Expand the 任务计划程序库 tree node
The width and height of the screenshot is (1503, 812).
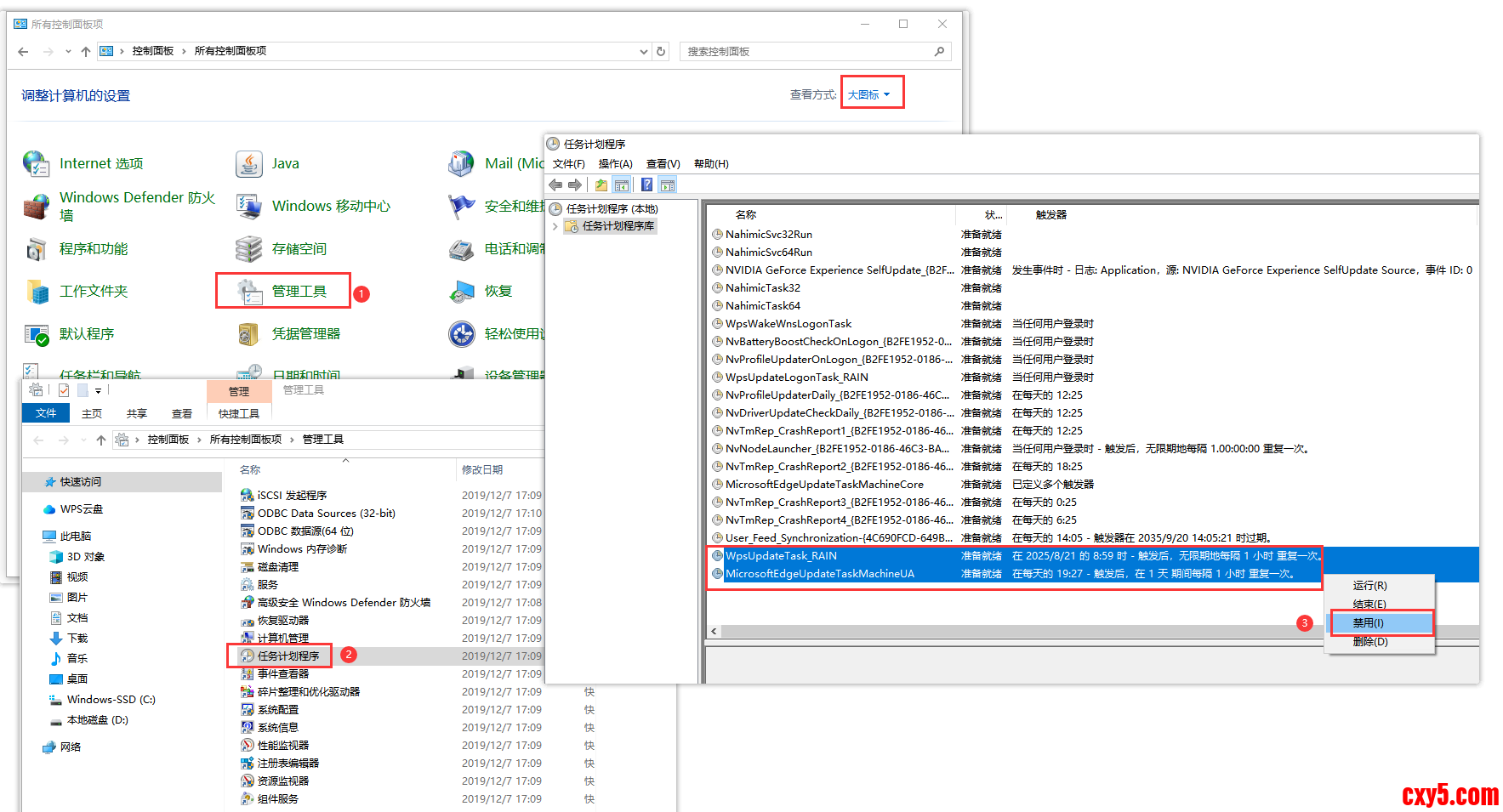click(x=555, y=226)
